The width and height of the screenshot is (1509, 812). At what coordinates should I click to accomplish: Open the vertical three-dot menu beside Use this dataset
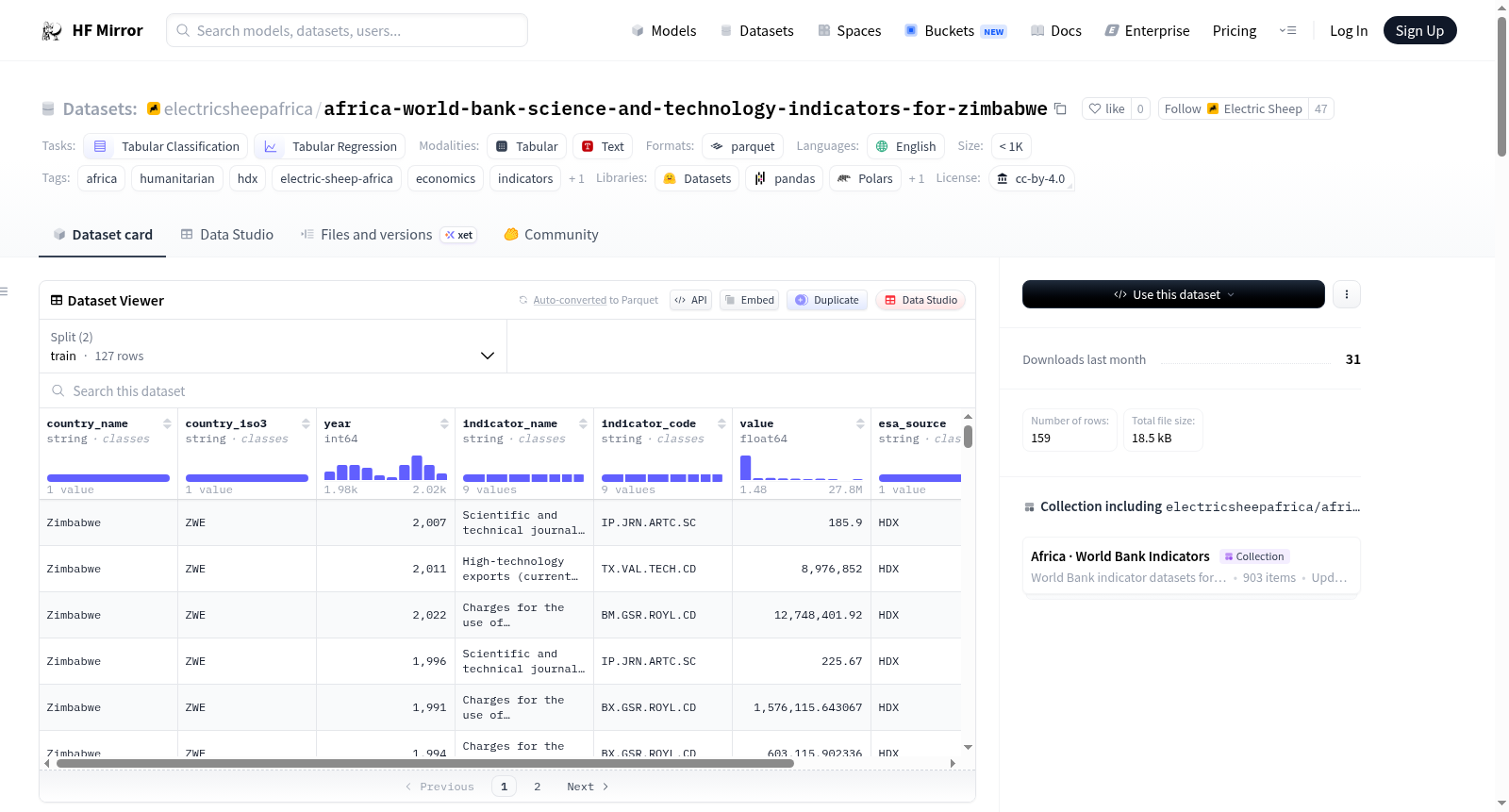1346,294
